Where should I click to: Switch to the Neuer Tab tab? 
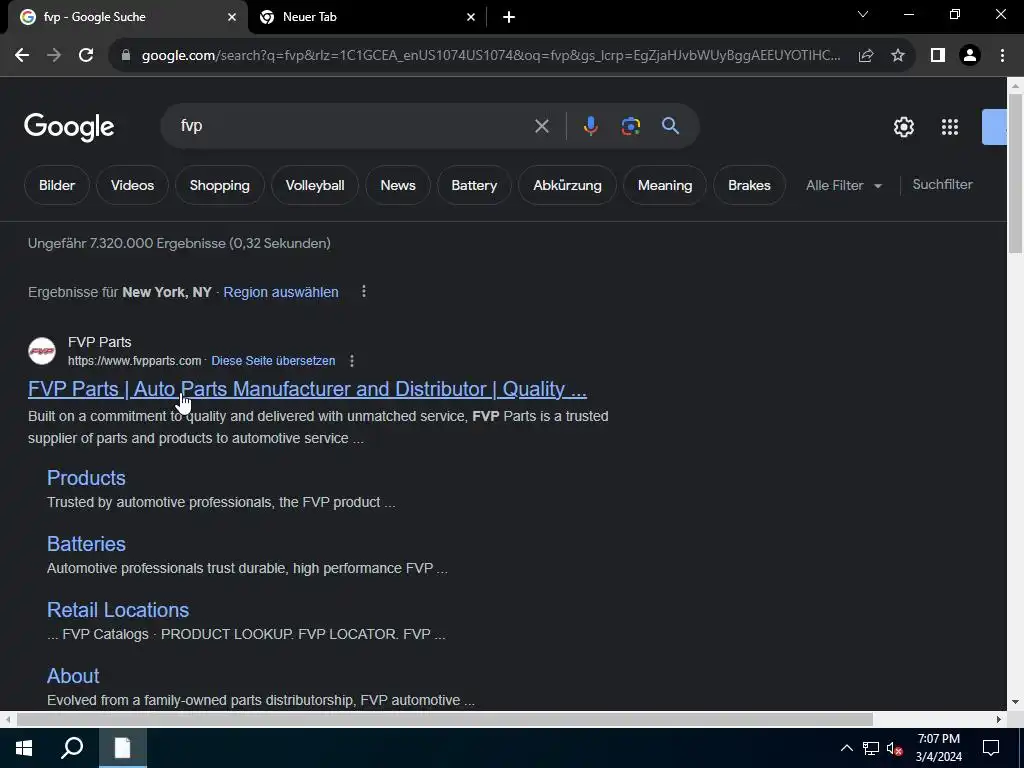click(x=368, y=17)
